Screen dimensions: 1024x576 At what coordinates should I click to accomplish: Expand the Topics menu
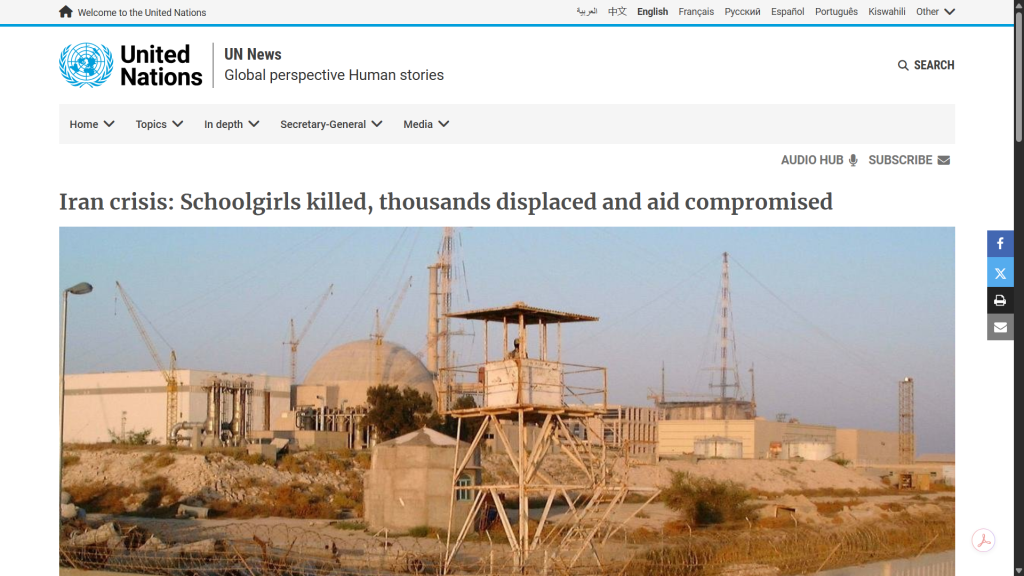159,124
